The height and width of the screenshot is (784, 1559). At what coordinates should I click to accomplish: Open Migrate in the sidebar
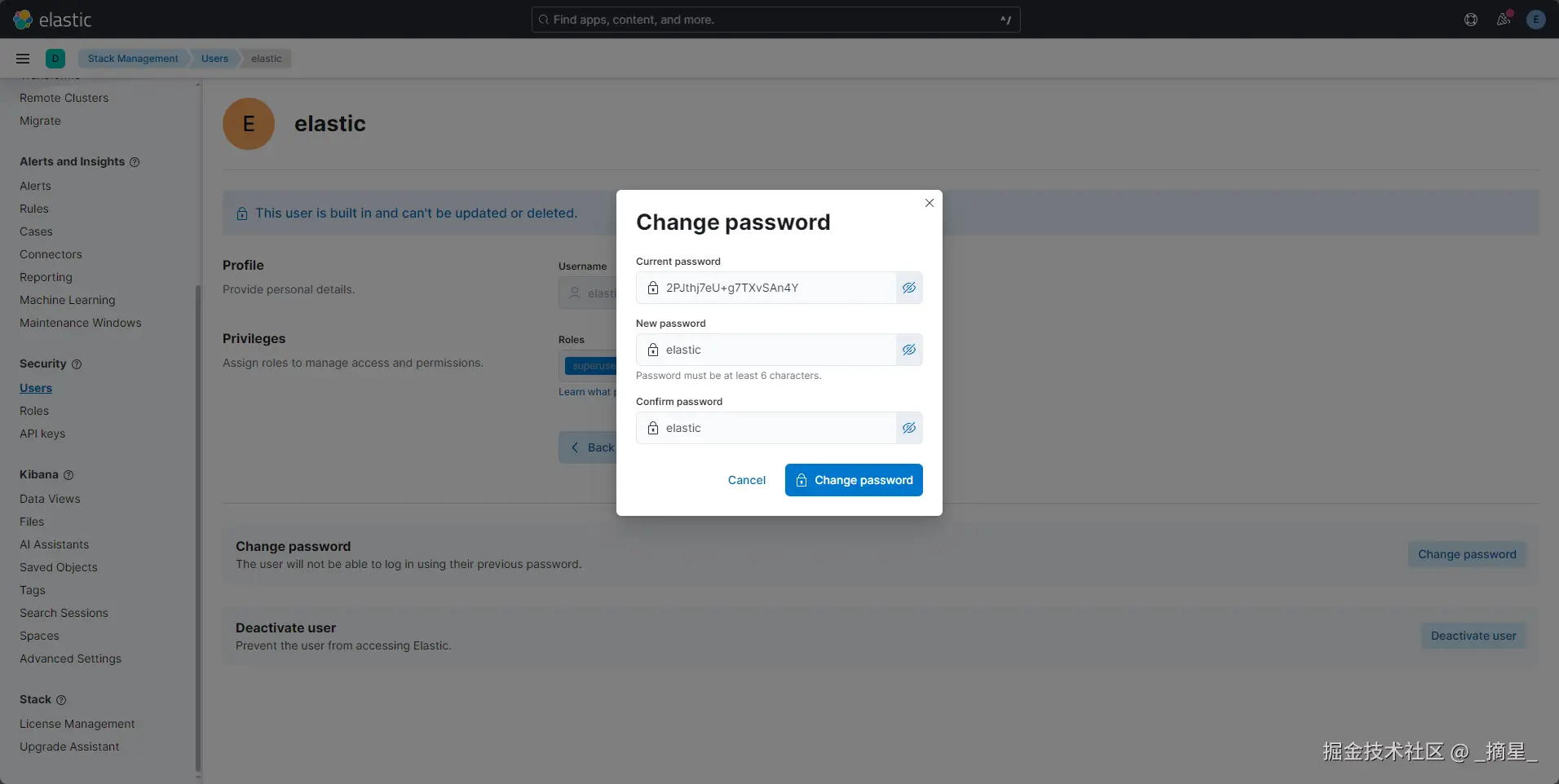tap(40, 121)
